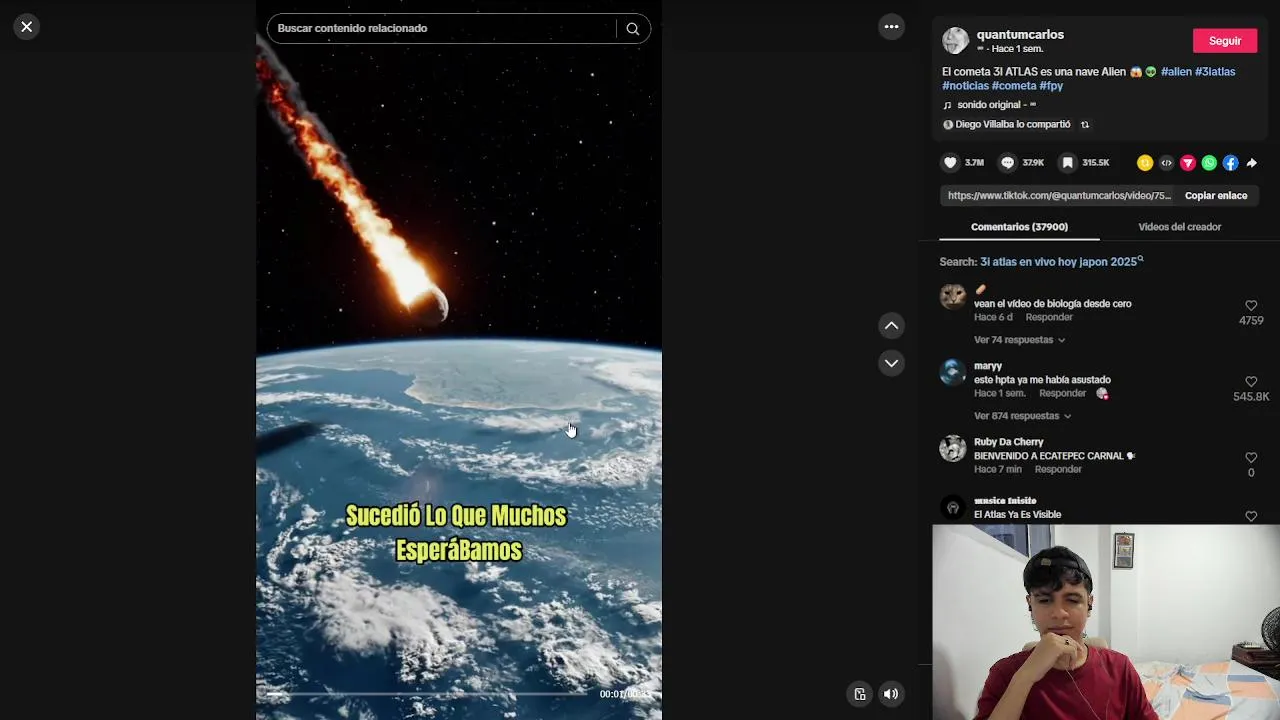Expand more share options arrow
1280x720 pixels.
[1251, 163]
